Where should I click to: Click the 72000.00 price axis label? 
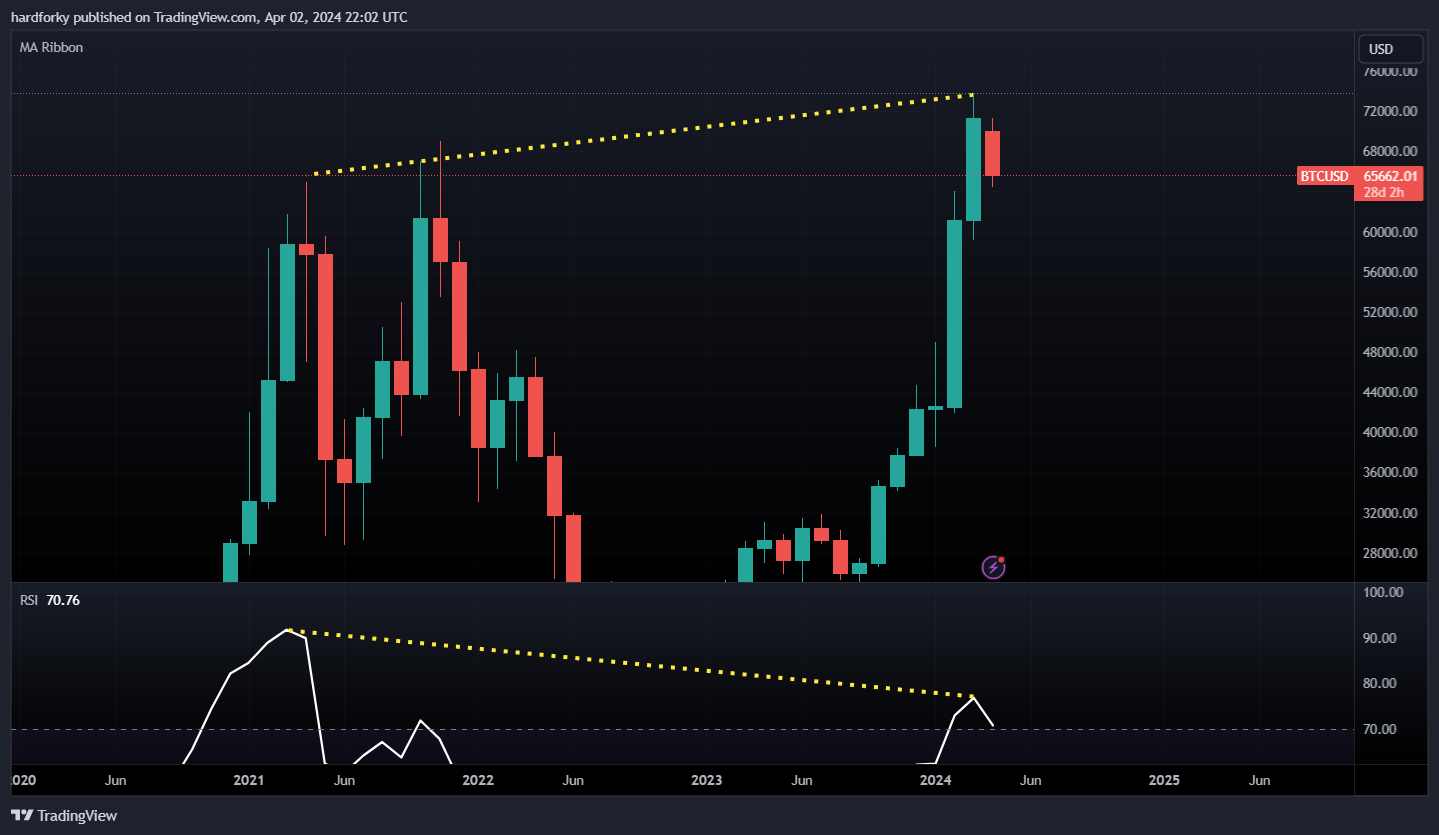point(1390,111)
